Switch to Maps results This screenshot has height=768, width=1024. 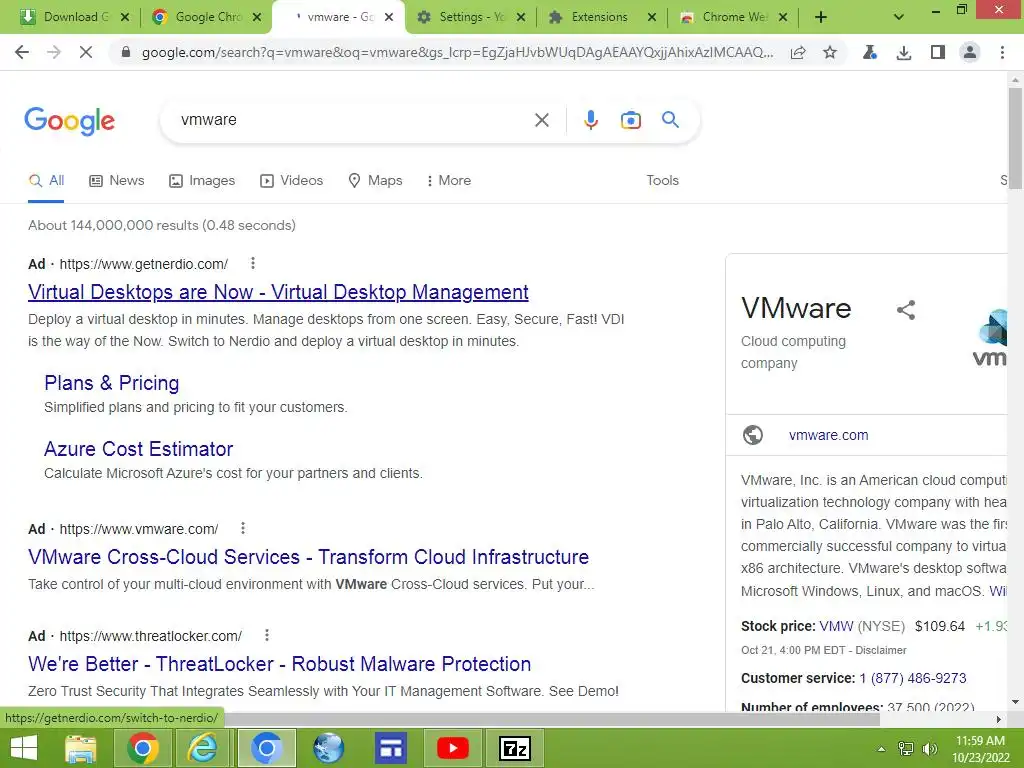(376, 180)
